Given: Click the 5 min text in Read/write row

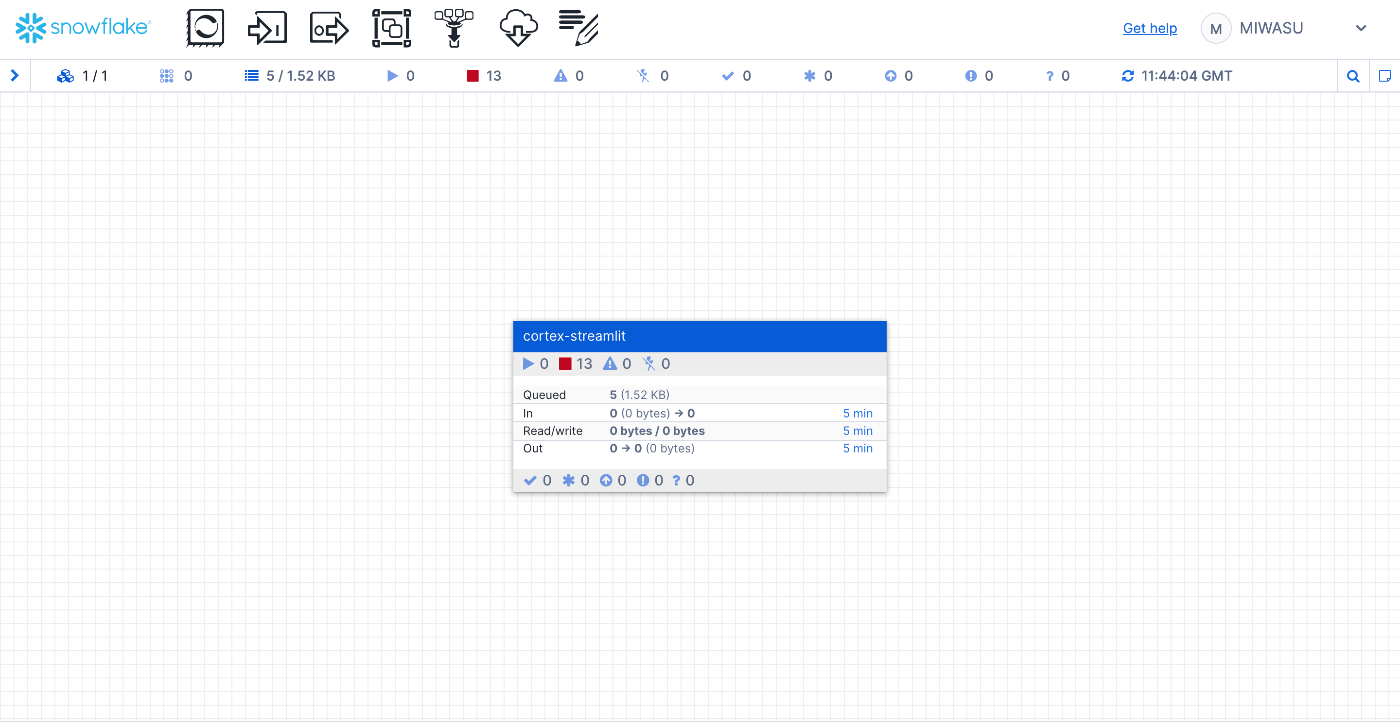Looking at the screenshot, I should point(858,431).
